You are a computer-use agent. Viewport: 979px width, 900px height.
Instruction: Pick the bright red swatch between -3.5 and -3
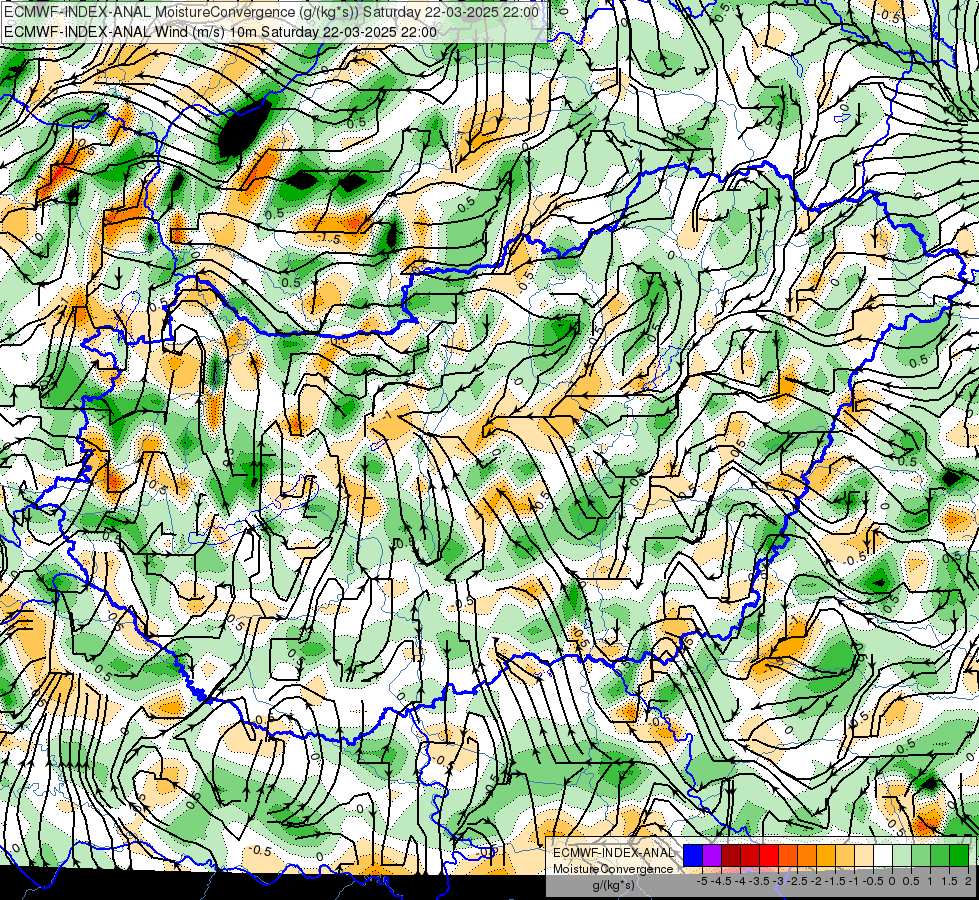769,856
